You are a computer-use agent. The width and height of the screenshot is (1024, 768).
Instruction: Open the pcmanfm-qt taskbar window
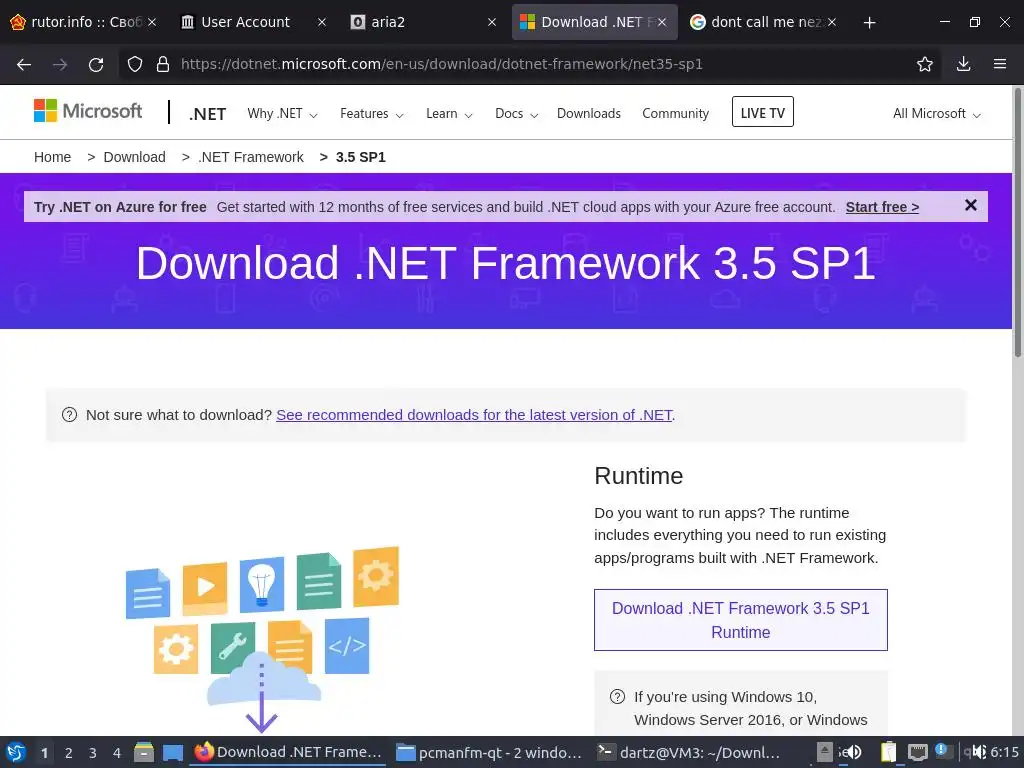pyautogui.click(x=488, y=752)
